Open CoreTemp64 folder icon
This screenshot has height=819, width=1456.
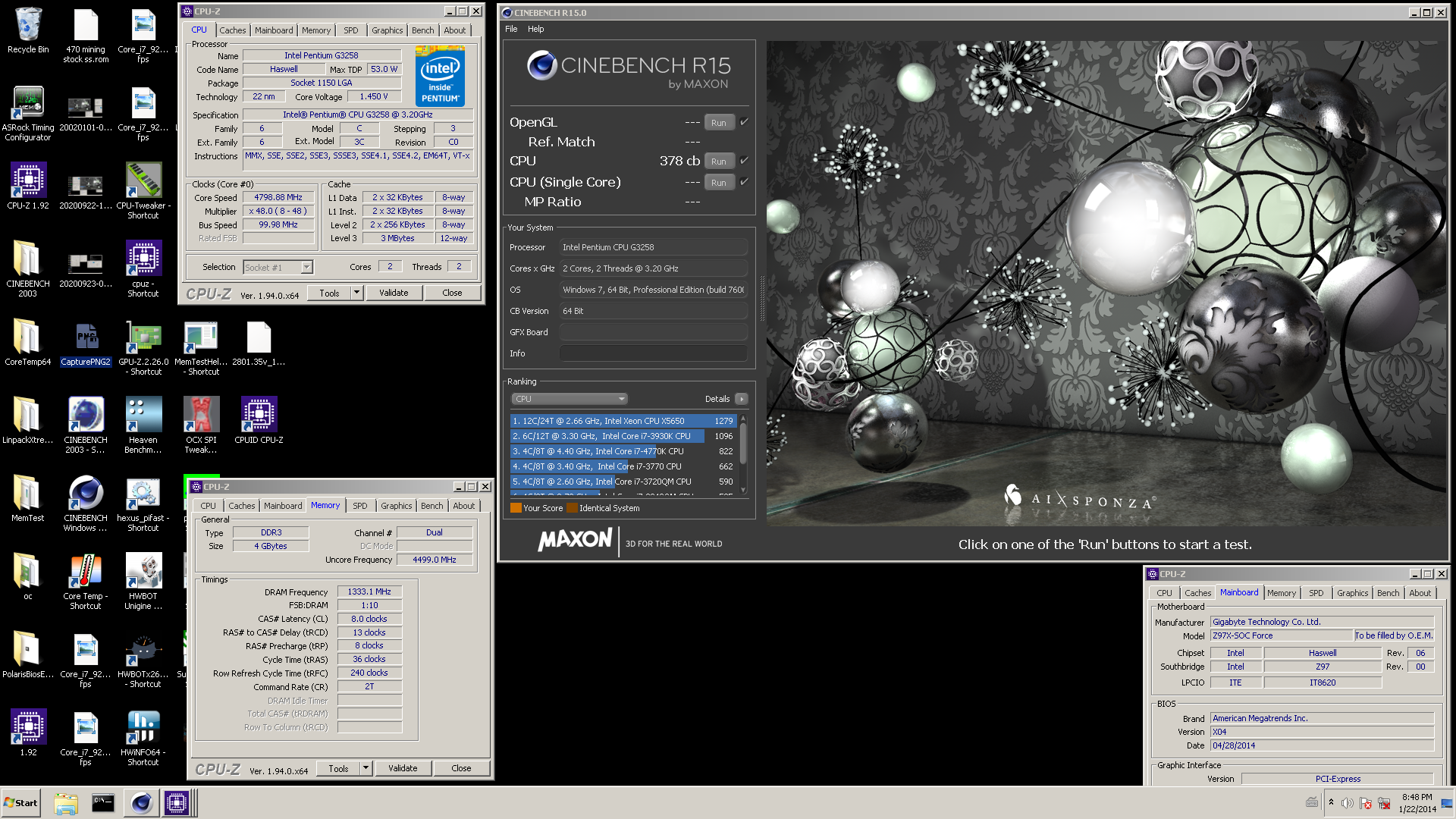point(28,342)
